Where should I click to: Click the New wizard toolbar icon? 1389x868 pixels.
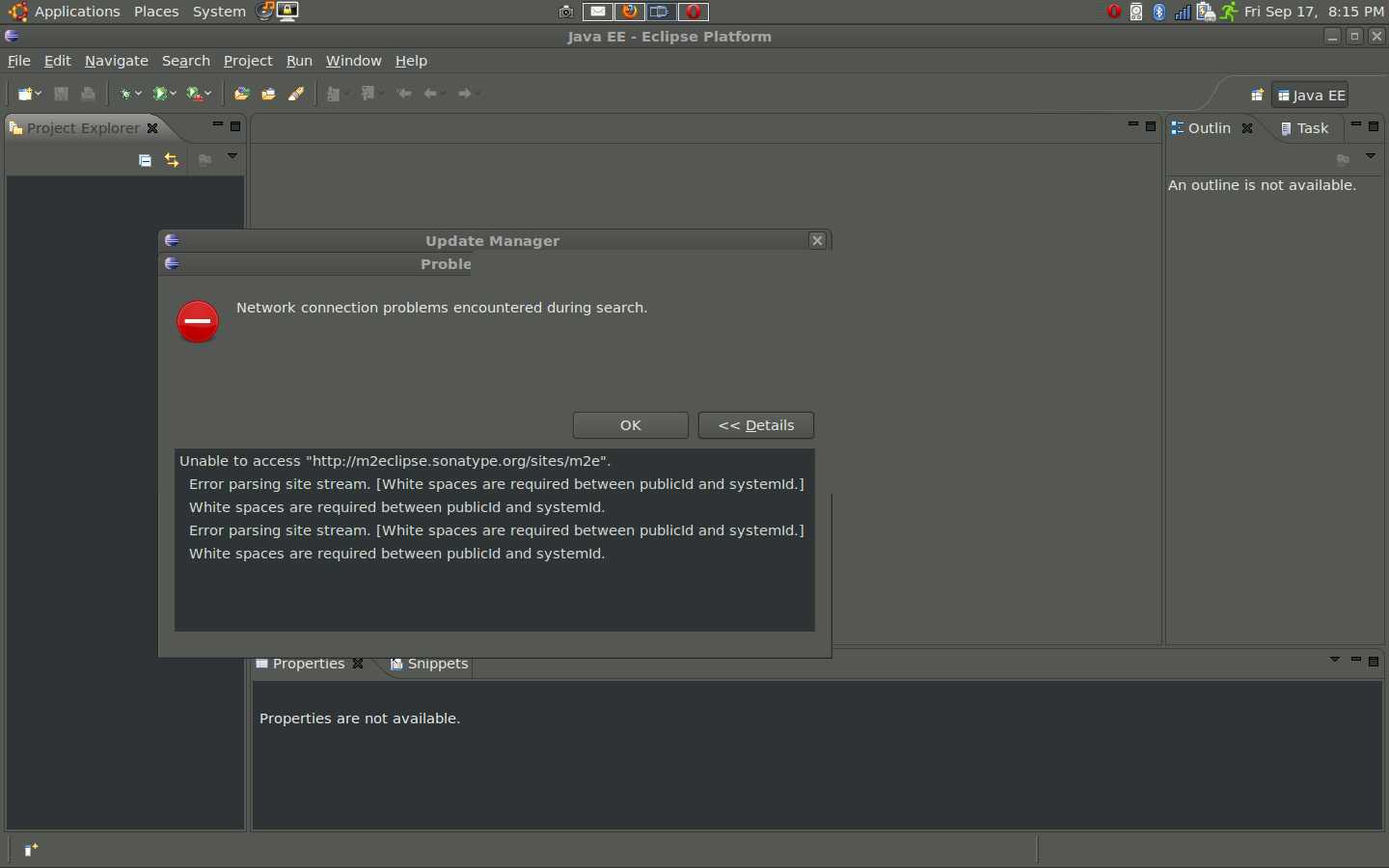point(25,94)
